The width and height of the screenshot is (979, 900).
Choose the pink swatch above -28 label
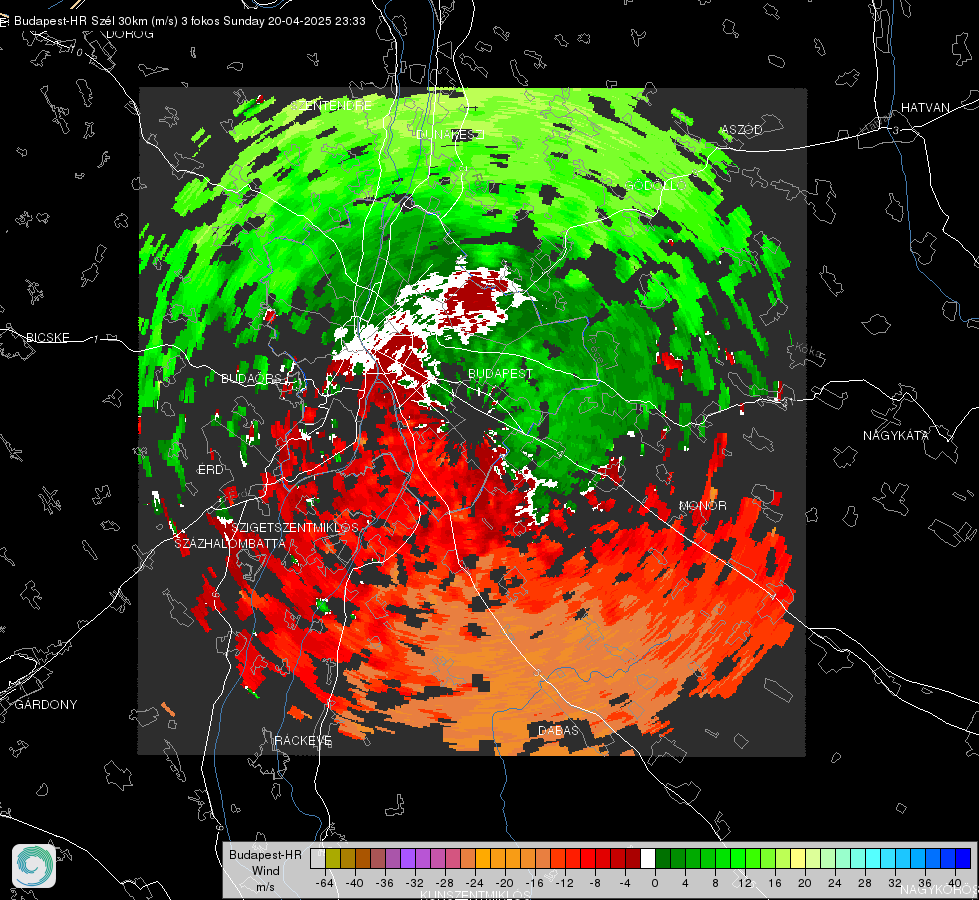(x=453, y=858)
